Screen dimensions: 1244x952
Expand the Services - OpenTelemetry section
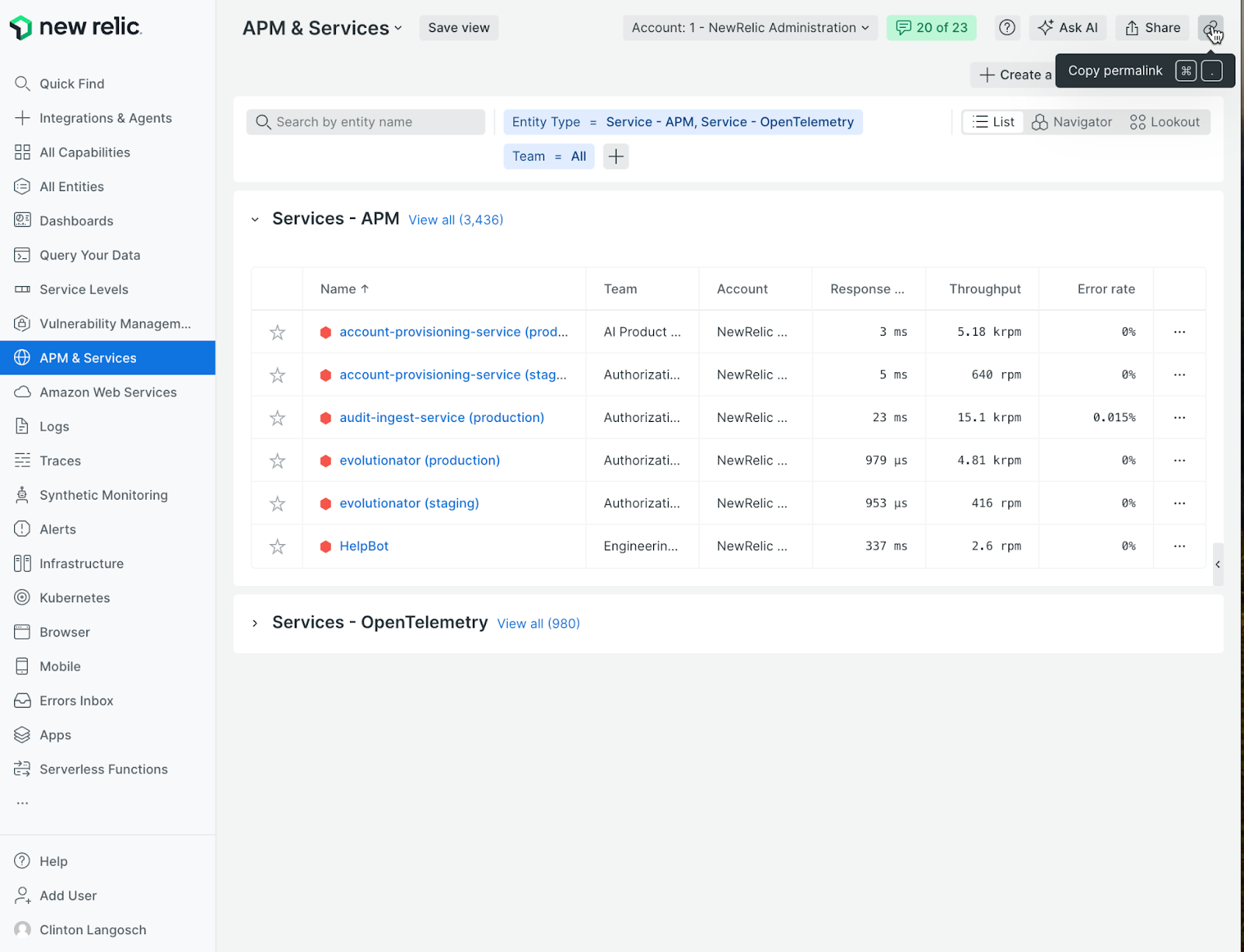(255, 622)
